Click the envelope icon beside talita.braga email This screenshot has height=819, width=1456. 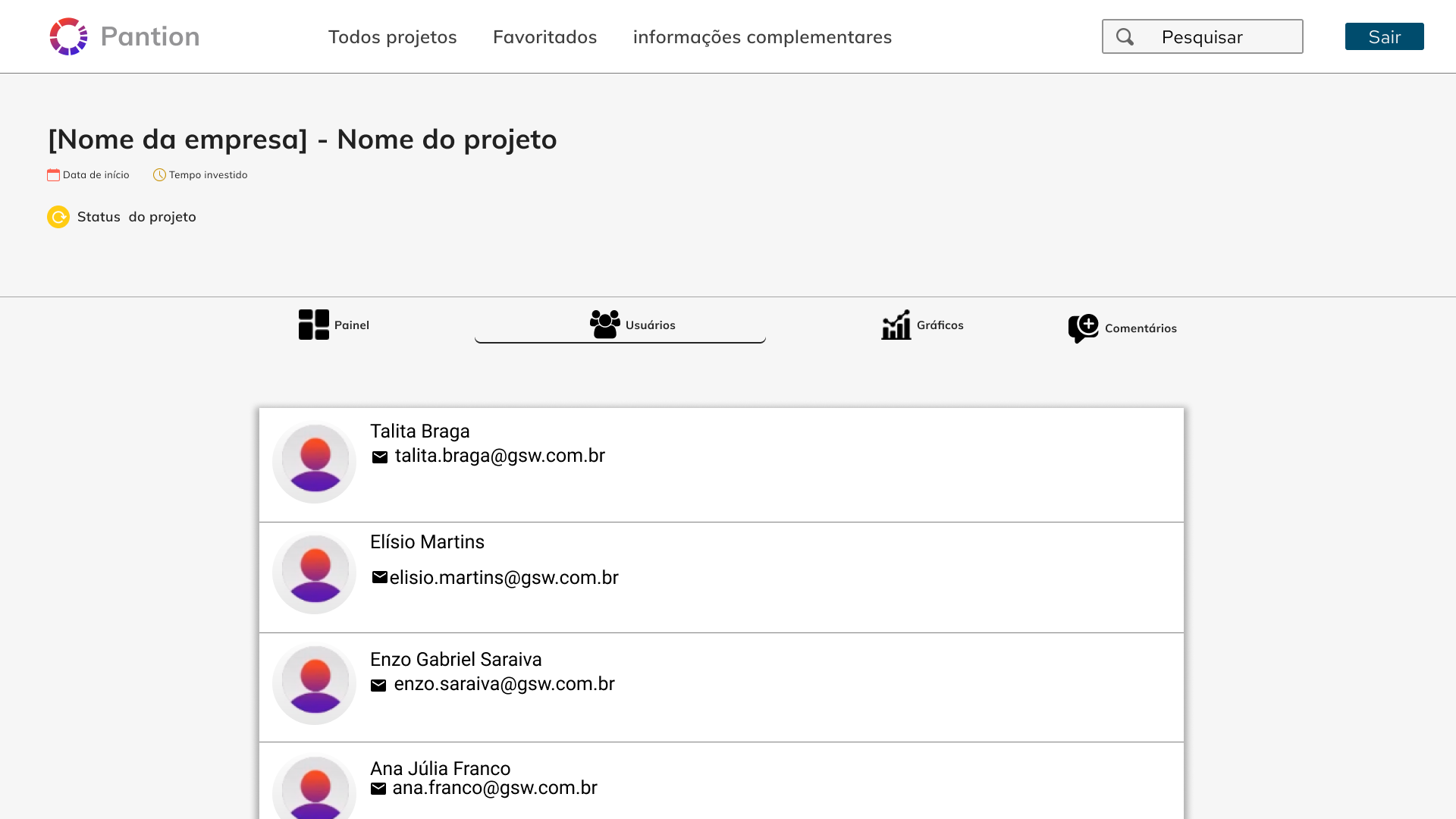click(x=380, y=457)
